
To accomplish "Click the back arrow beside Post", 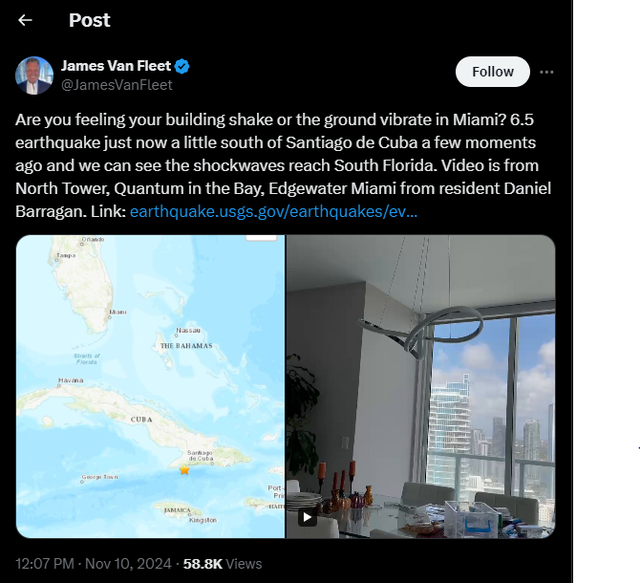I will pyautogui.click(x=25, y=20).
